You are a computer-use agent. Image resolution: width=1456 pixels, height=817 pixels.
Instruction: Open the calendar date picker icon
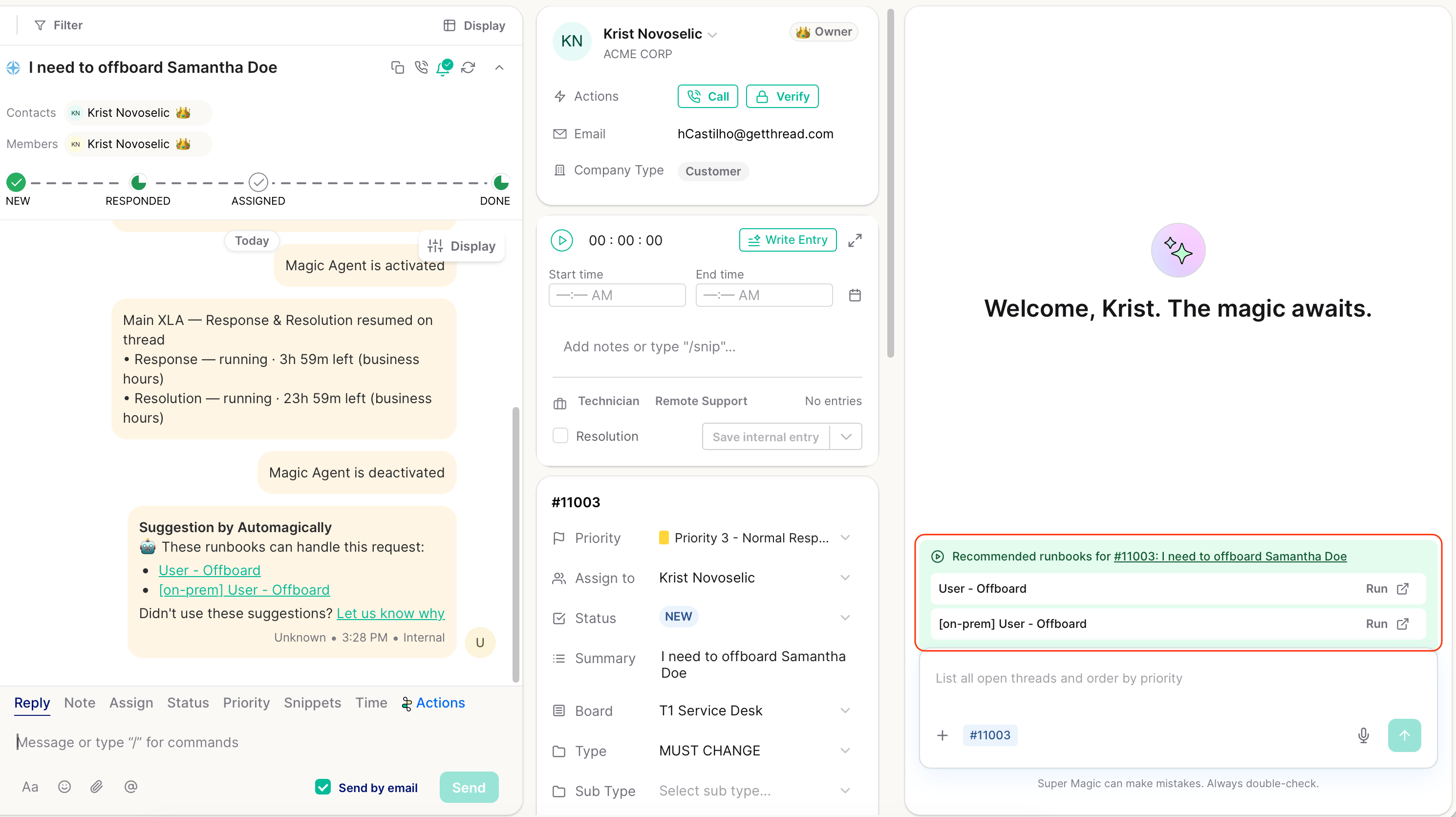tap(855, 295)
